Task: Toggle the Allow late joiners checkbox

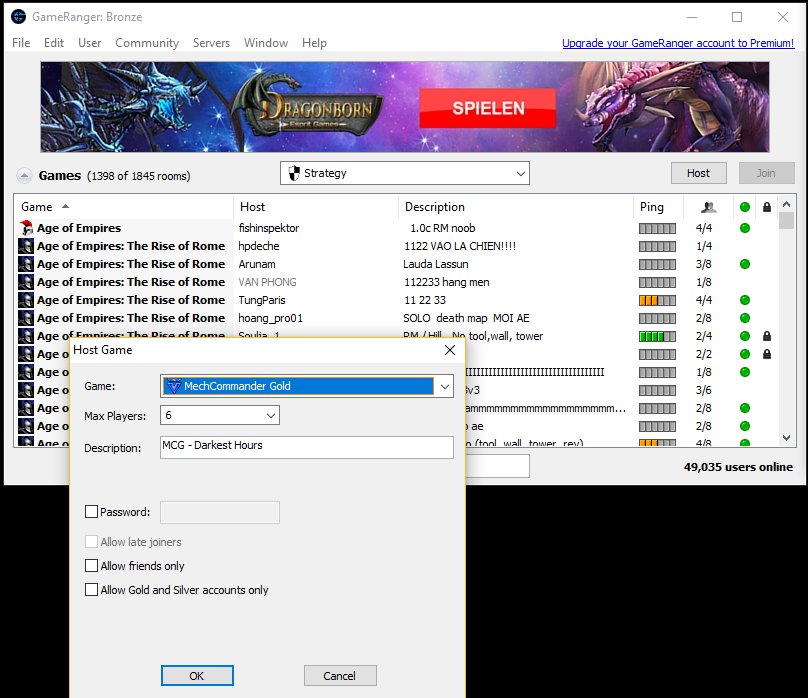Action: 91,541
